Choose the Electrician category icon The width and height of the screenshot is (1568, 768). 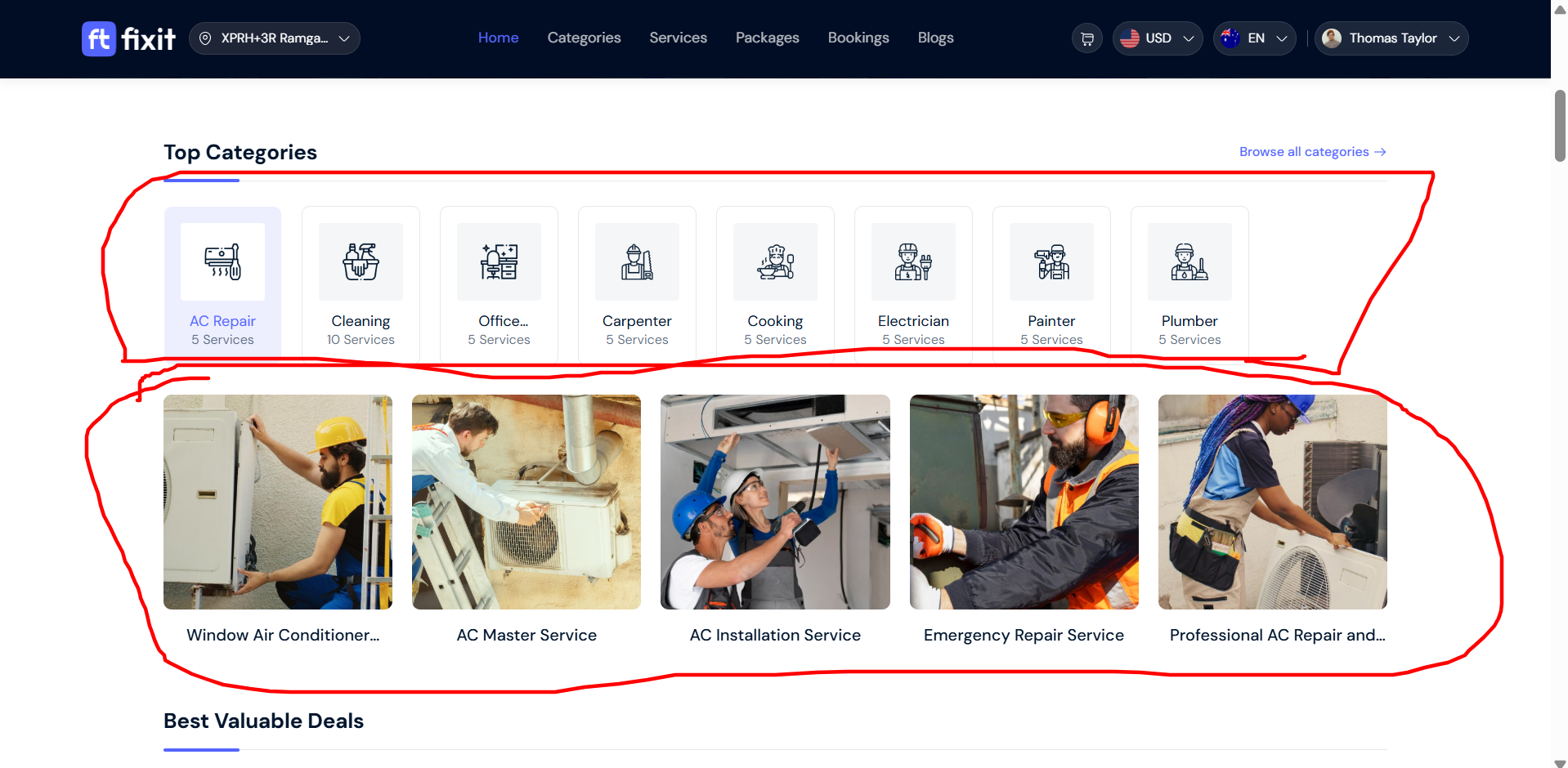[913, 262]
